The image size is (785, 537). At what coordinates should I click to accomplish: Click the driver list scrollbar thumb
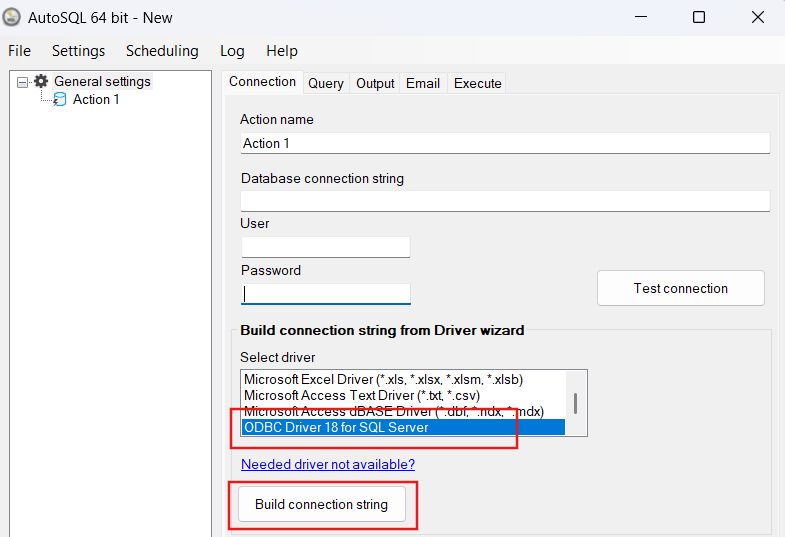coord(576,403)
